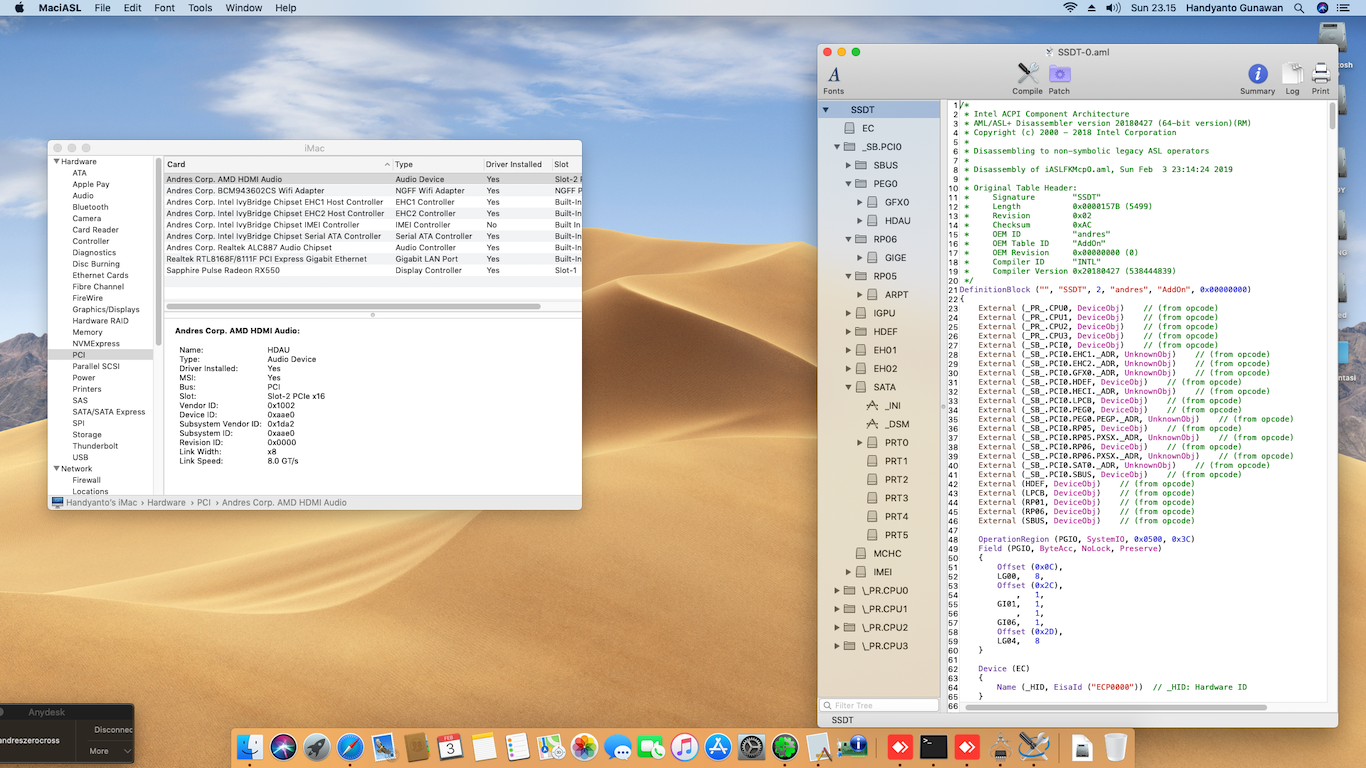The image size is (1366, 768).
Task: Launch Siri from the Dock
Action: click(284, 746)
